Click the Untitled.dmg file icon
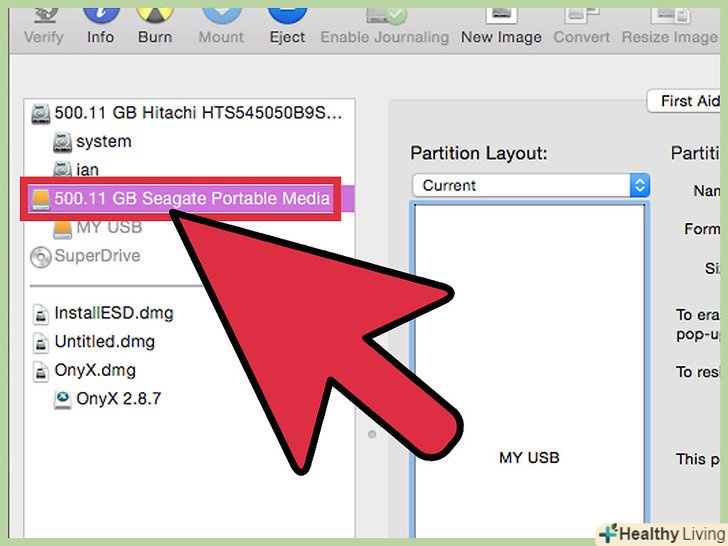The height and width of the screenshot is (546, 728). [x=41, y=343]
